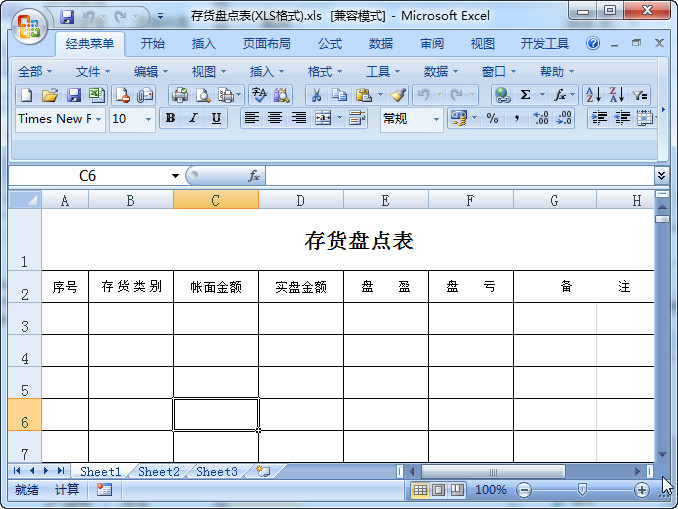Decrease decimal places
678x509 pixels.
coord(564,118)
